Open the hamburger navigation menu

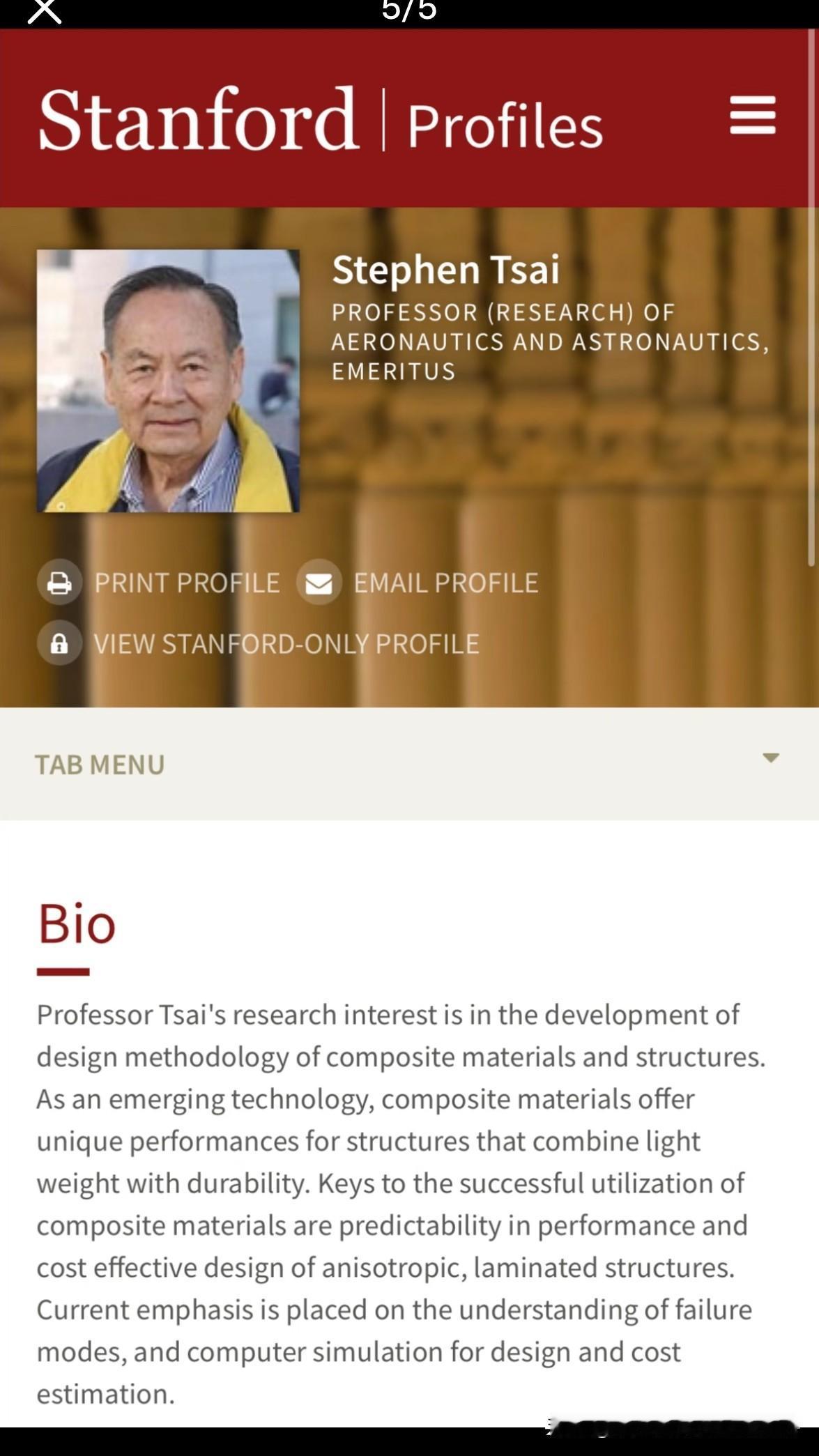[x=753, y=115]
